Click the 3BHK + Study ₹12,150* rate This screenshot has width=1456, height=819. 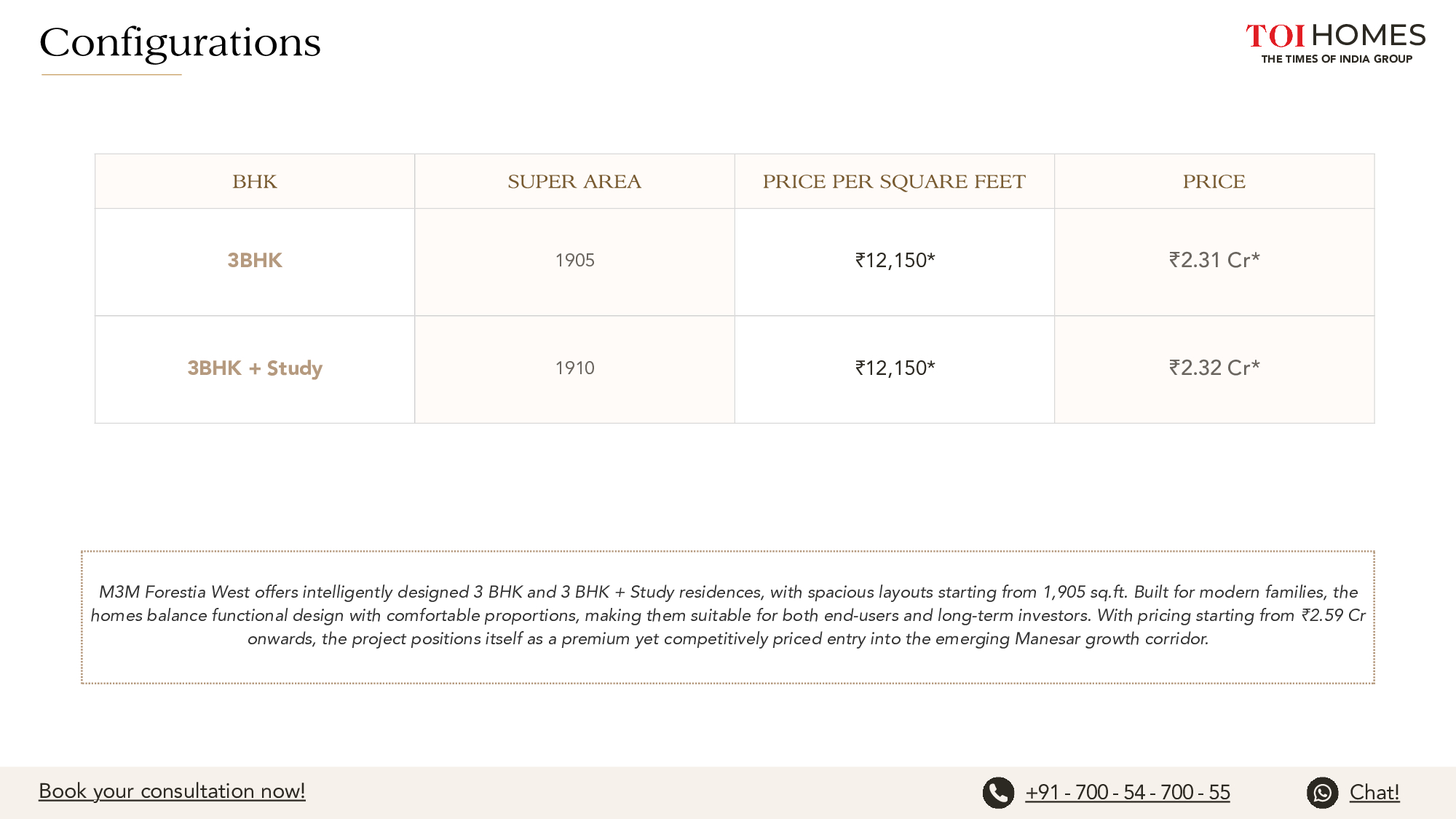coord(894,368)
